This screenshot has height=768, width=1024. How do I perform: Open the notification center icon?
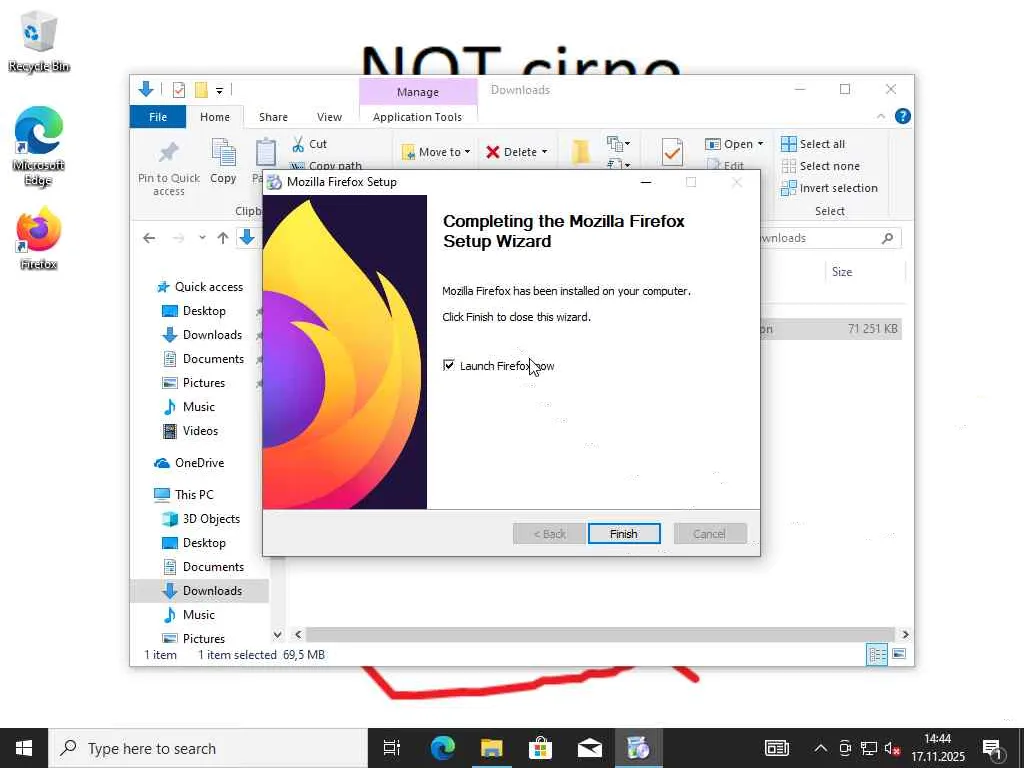[x=993, y=749]
